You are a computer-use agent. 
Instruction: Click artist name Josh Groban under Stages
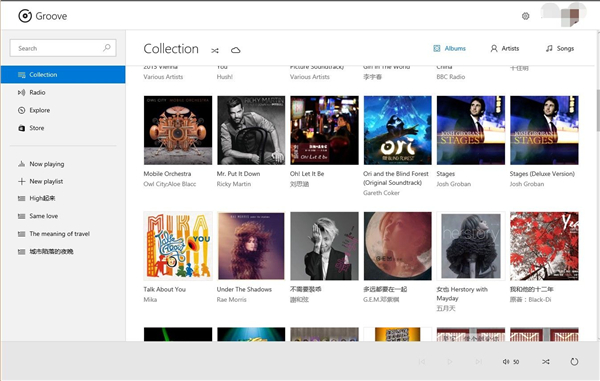click(x=453, y=184)
